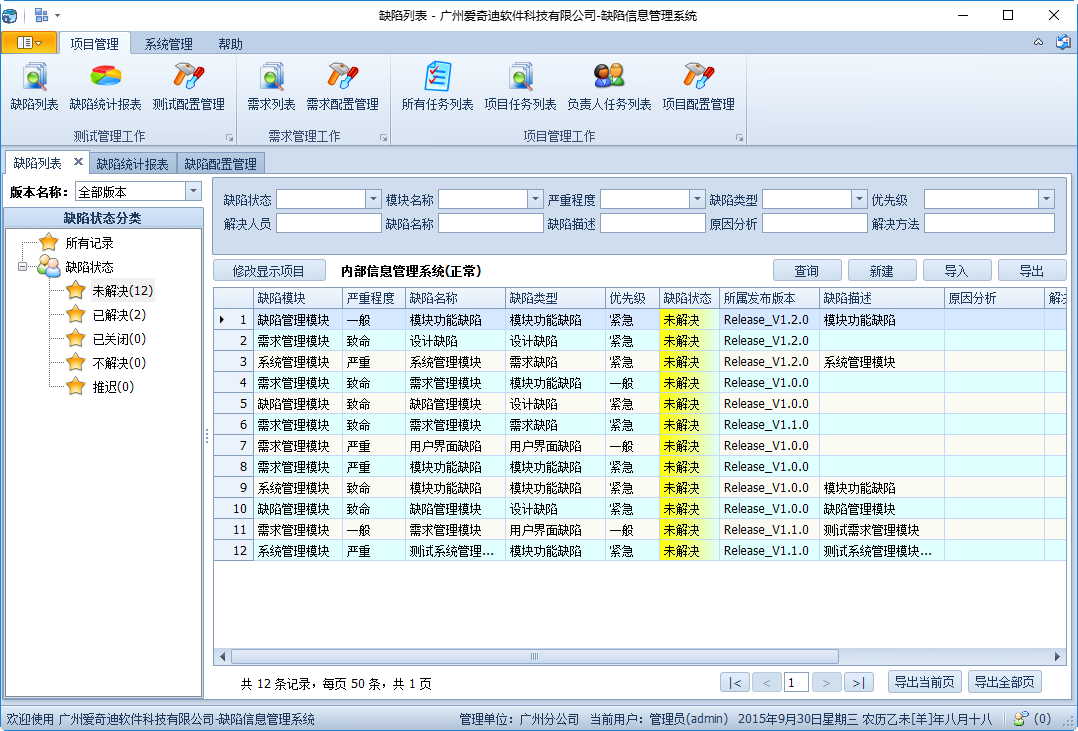This screenshot has width=1078, height=731.
Task: Click the 查询 button
Action: pyautogui.click(x=806, y=271)
